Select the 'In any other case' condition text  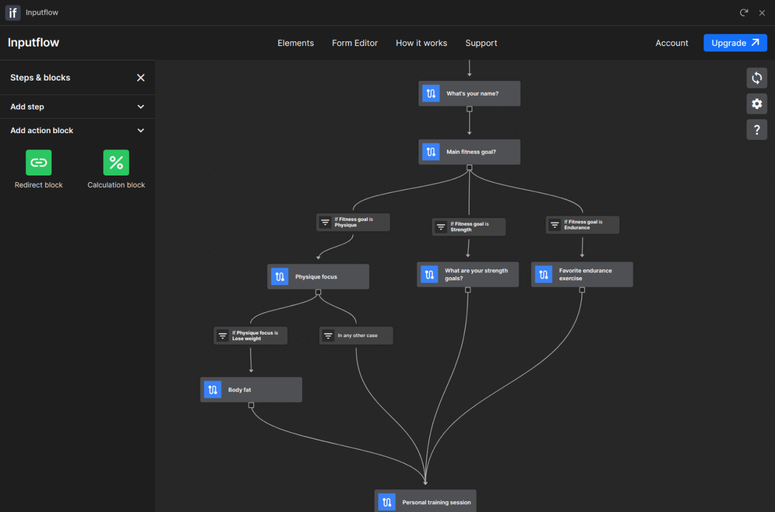[x=357, y=336]
